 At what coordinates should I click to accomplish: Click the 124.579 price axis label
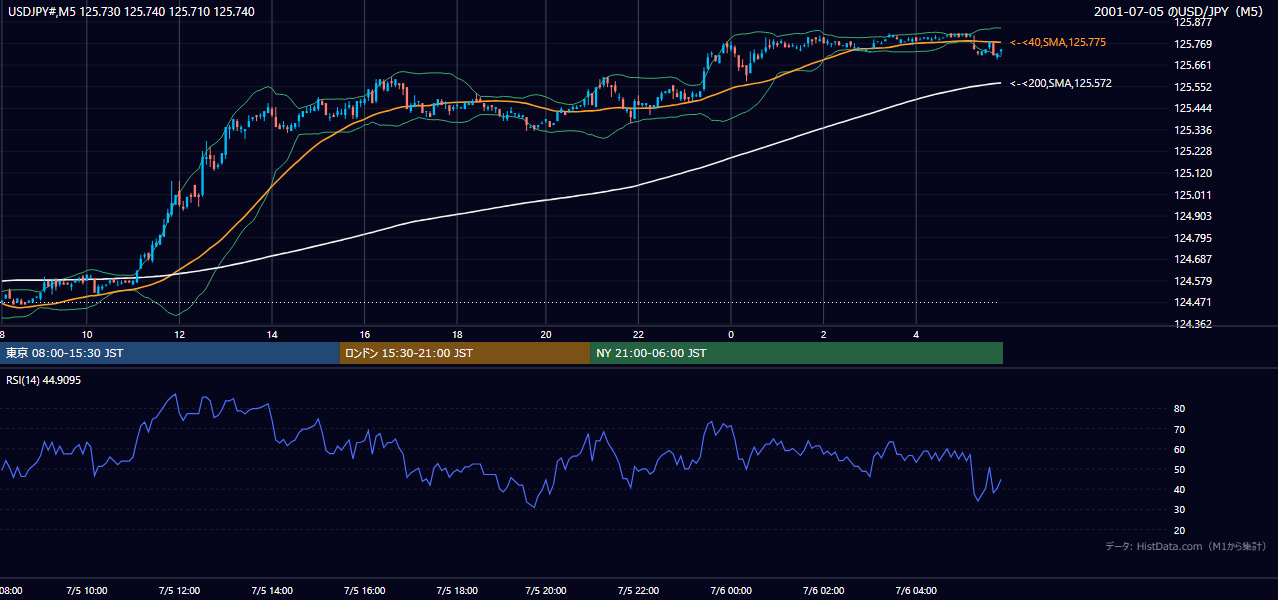[1193, 281]
